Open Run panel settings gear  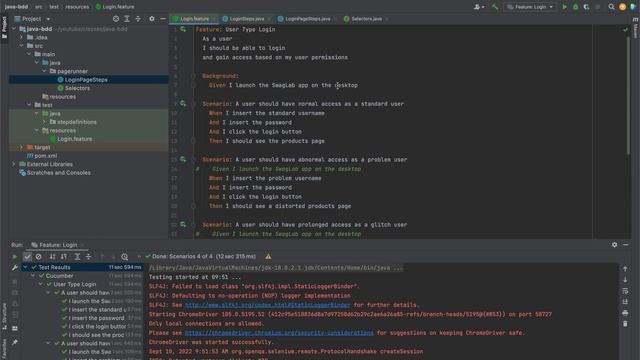pos(614,245)
